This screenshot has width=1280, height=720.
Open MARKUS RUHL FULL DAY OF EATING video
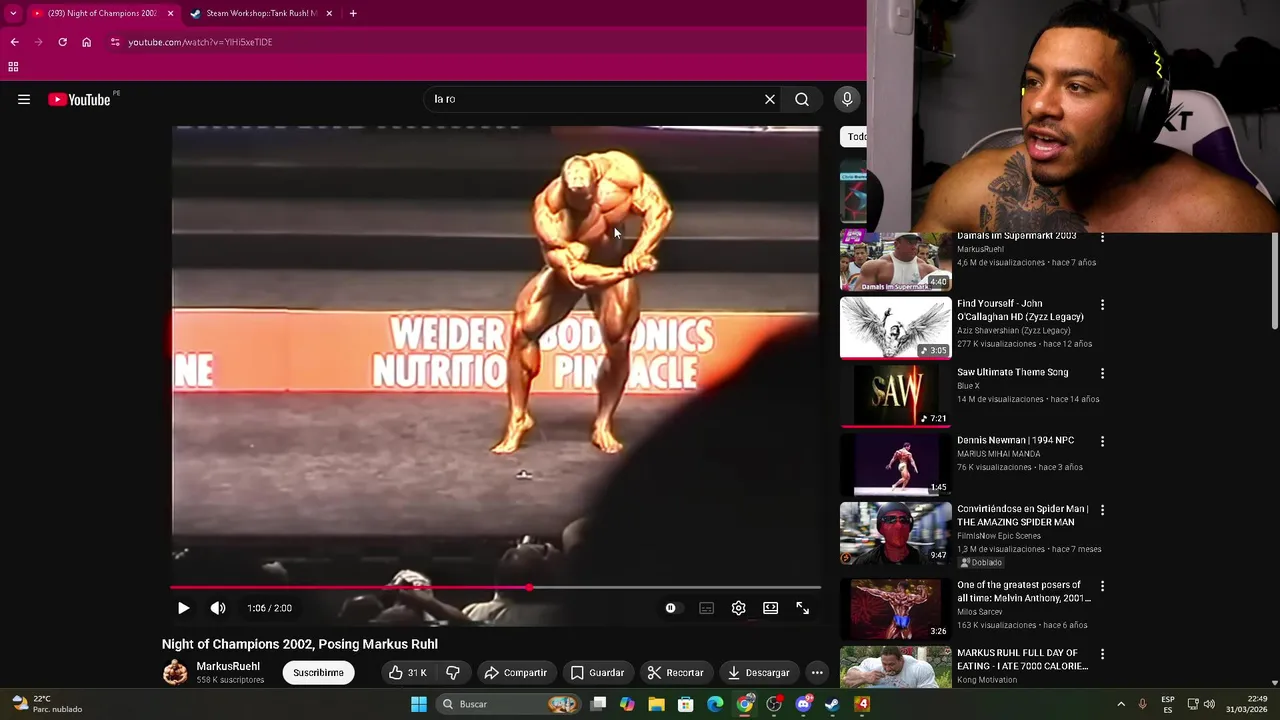click(895, 667)
